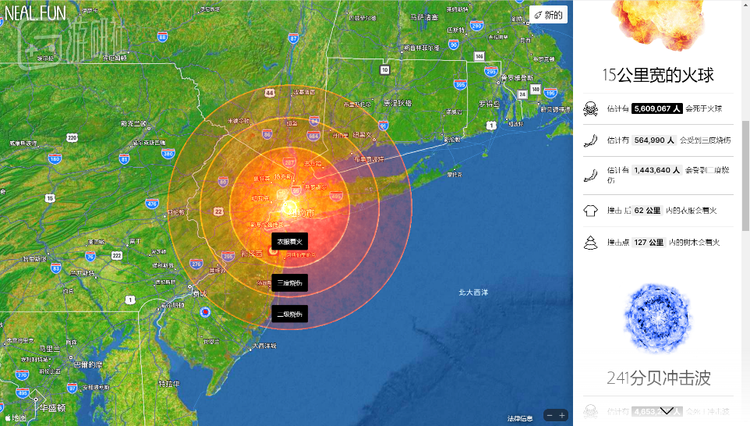Click the results panel vertical scrollbar
The image size is (750, 426).
click(x=745, y=175)
